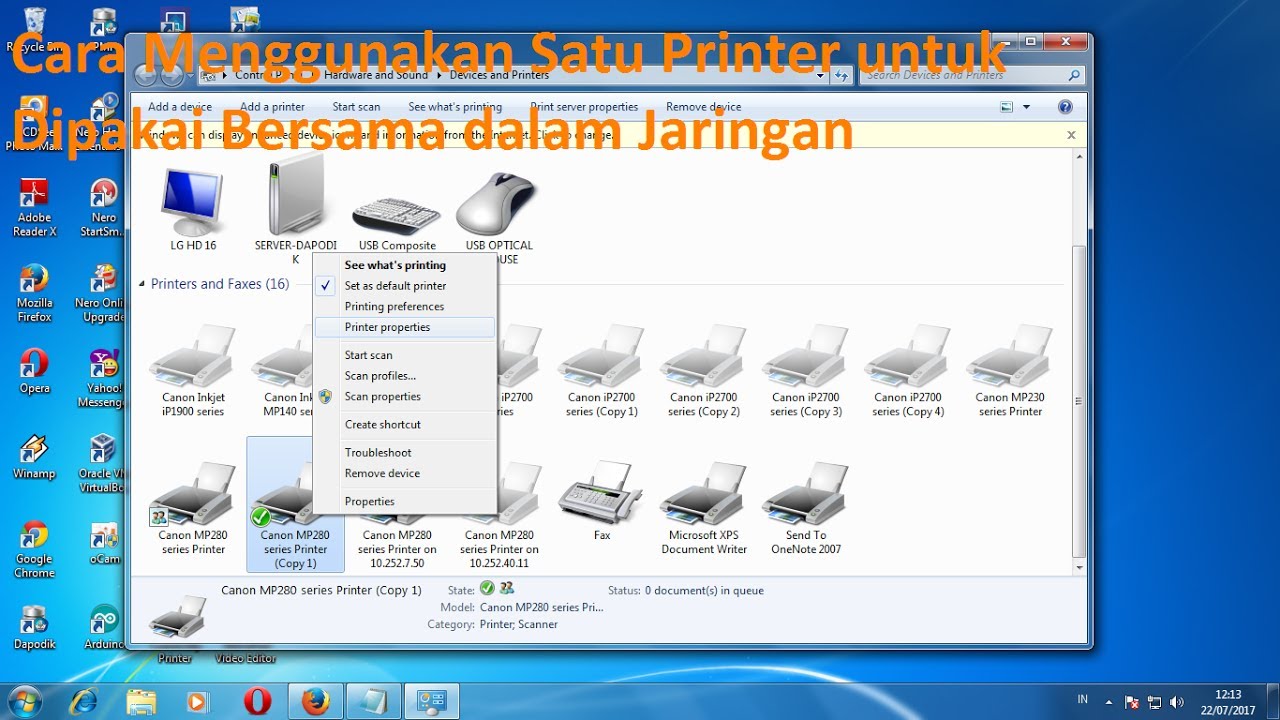Select Canon Inkjet iP1900 series printer

pyautogui.click(x=193, y=360)
